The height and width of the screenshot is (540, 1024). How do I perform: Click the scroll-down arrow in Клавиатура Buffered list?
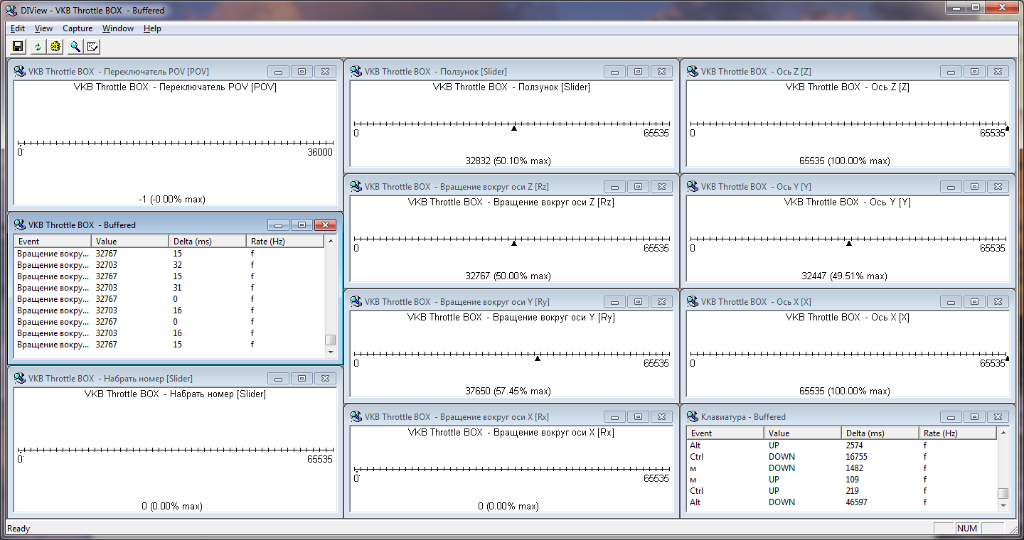point(1003,505)
